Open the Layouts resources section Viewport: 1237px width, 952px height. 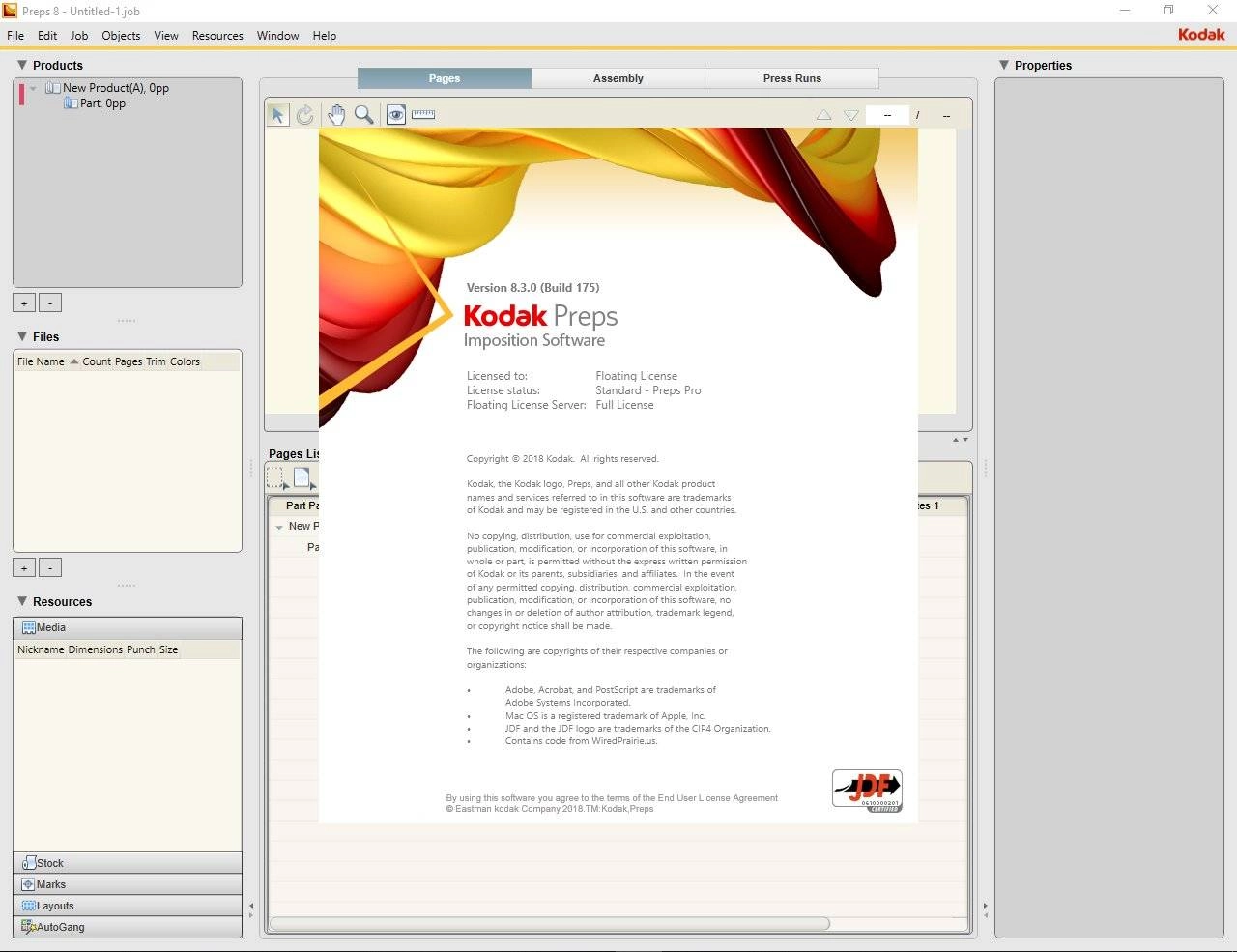click(128, 906)
